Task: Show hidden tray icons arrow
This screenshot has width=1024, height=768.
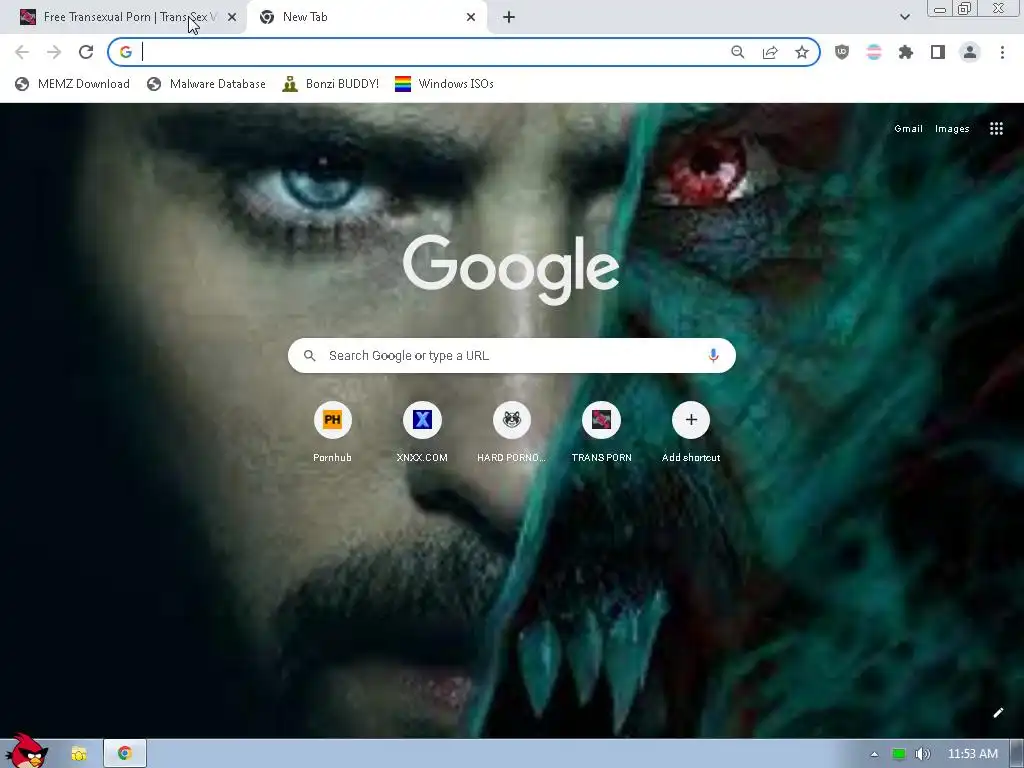Action: tap(874, 754)
